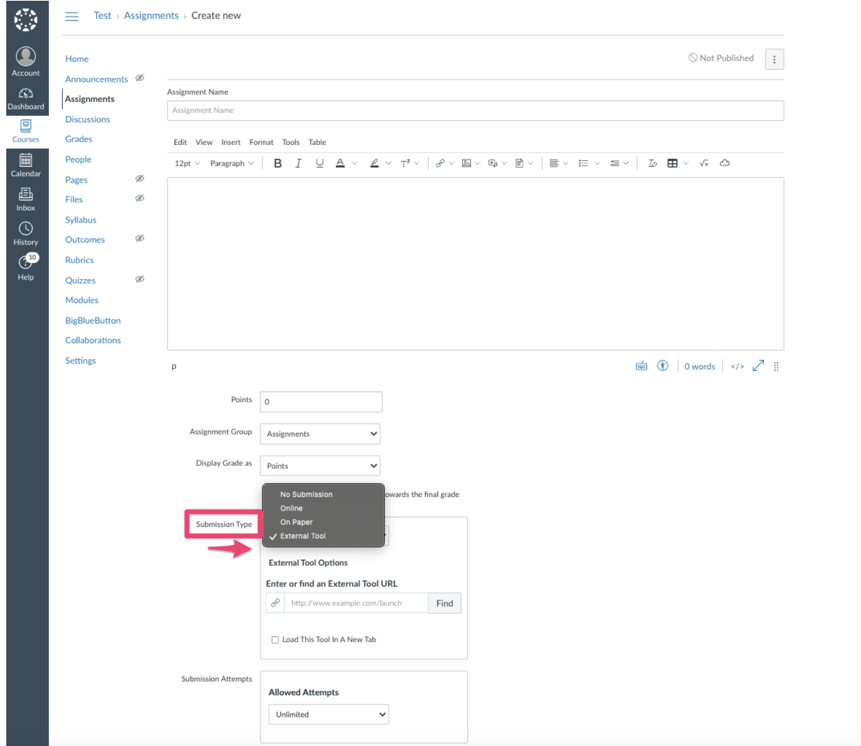Open the Allowed Attempts dropdown
This screenshot has width=861, height=746.
tap(328, 714)
